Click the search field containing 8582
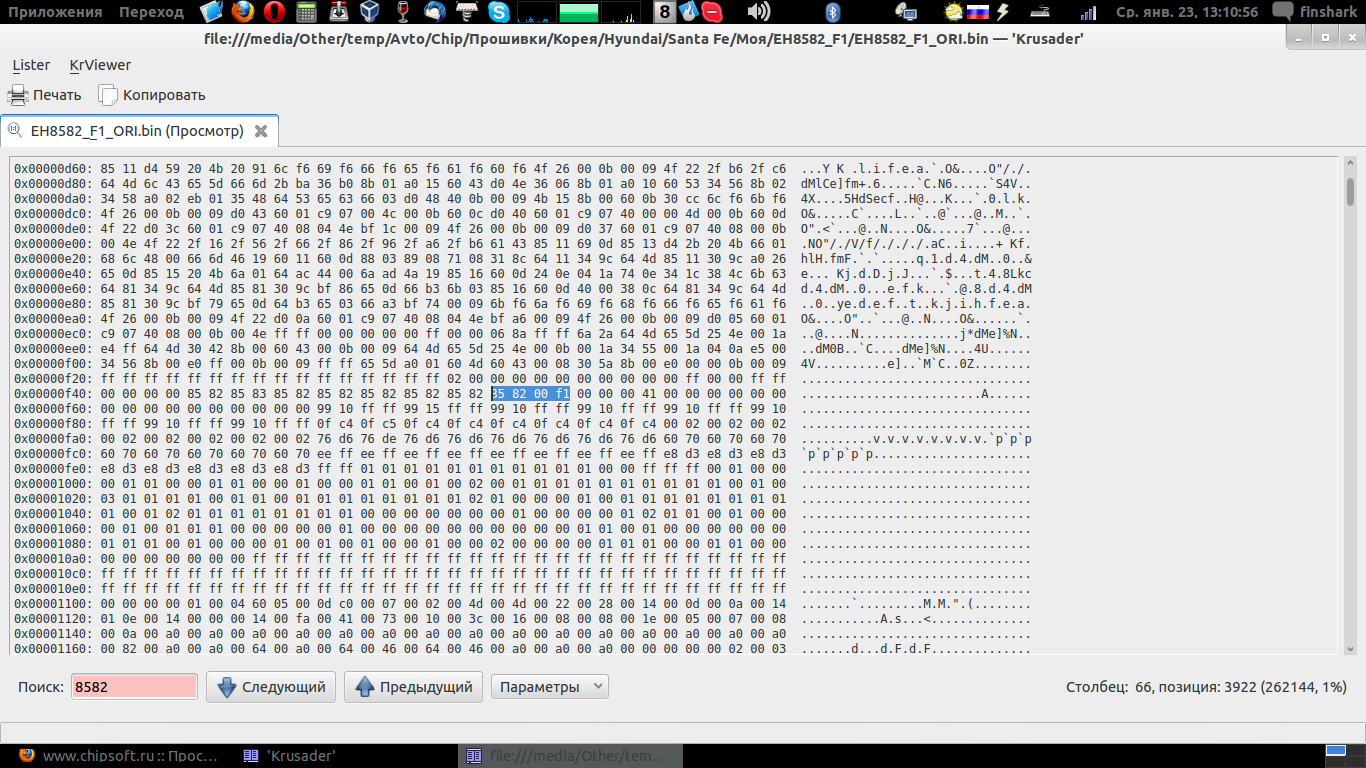 pos(134,687)
